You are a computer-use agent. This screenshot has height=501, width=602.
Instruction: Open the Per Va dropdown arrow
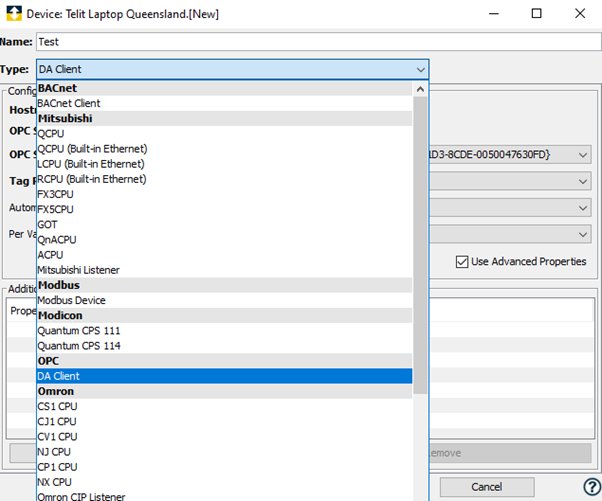[x=583, y=234]
